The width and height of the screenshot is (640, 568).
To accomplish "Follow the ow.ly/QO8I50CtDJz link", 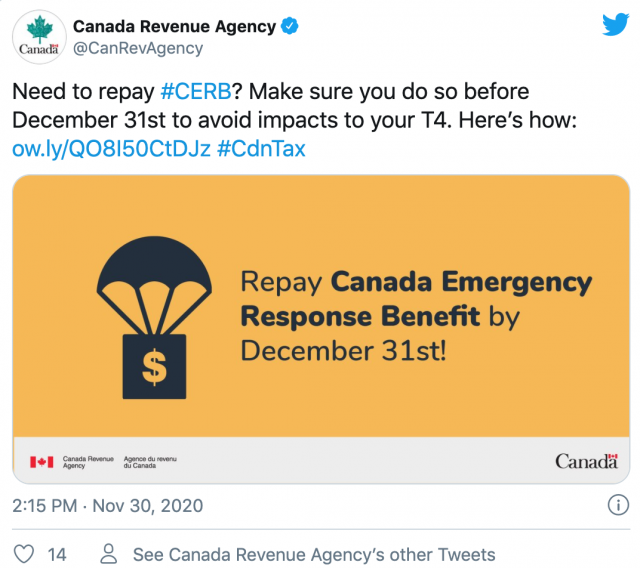I will pos(111,149).
